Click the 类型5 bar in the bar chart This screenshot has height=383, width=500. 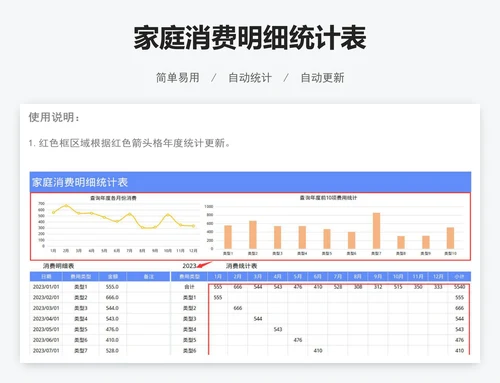[x=327, y=239]
